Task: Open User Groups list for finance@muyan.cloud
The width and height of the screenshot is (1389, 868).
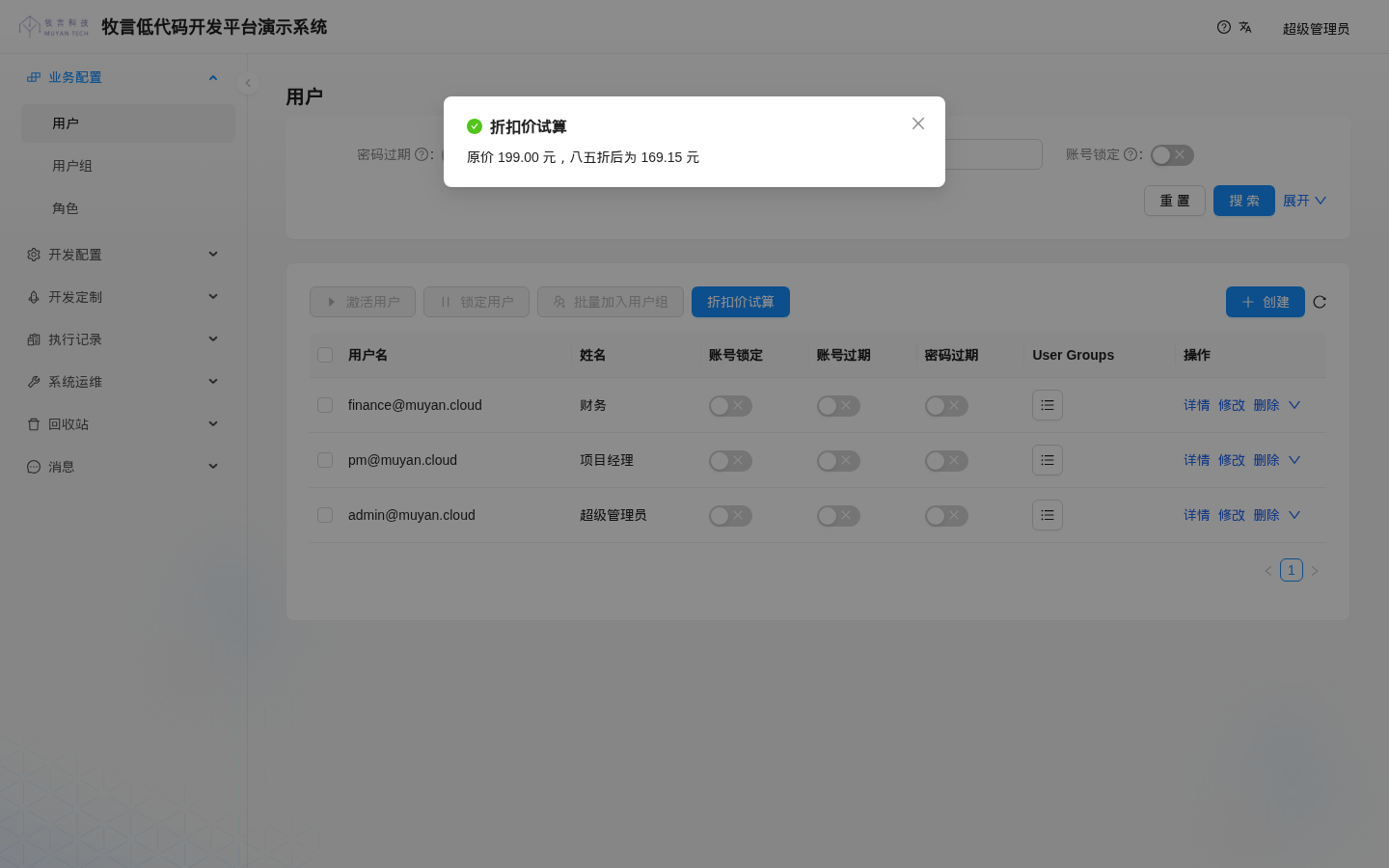Action: coord(1048,405)
